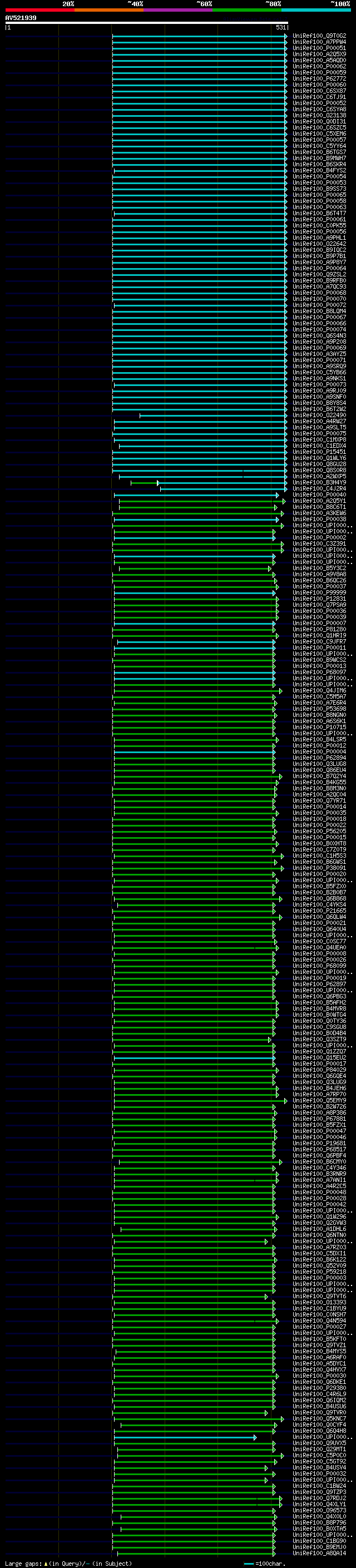The image size is (356, 1568).
Task: Click the 531 end position label
Action: (281, 27)
